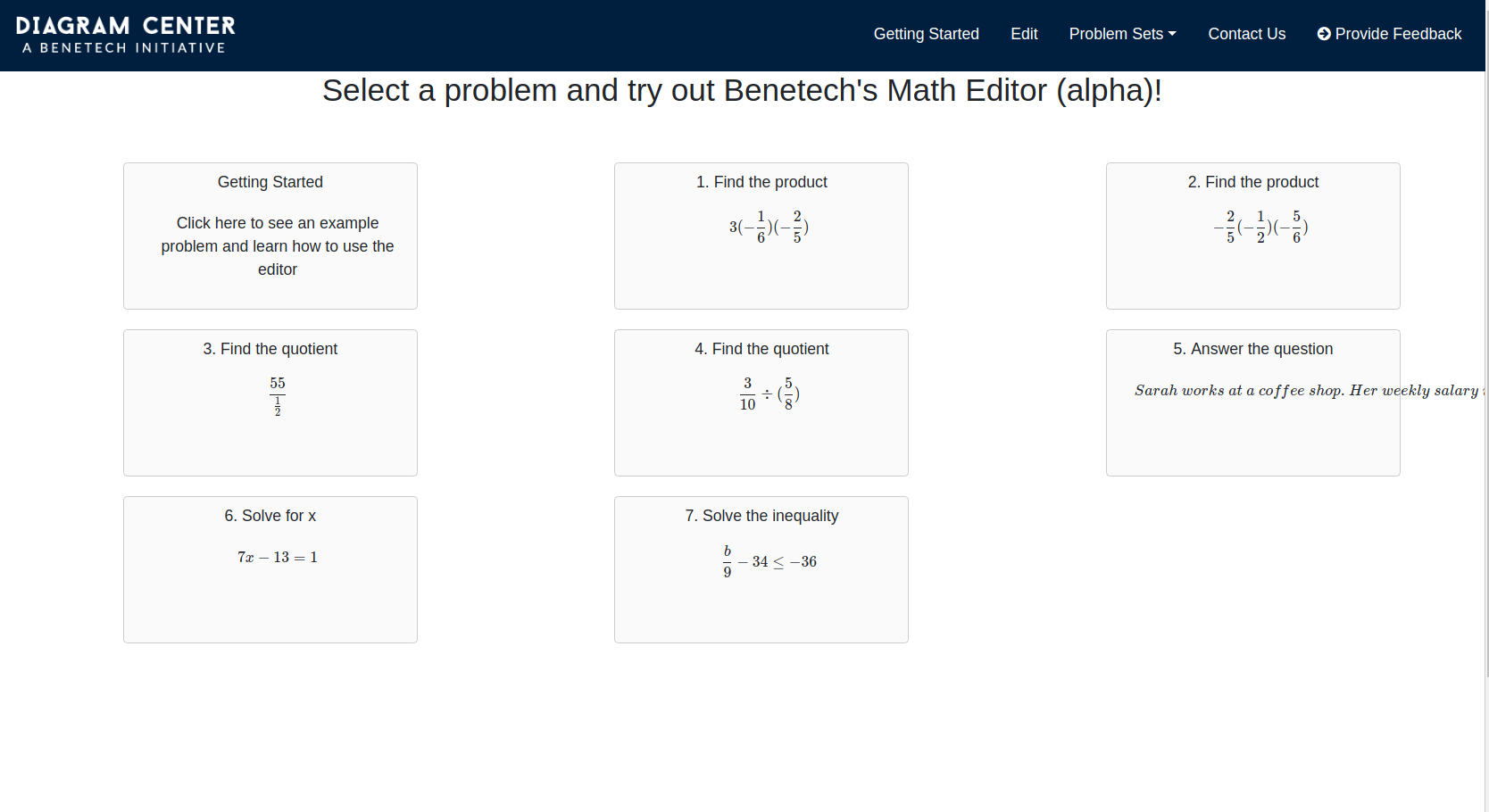This screenshot has width=1489, height=812.
Task: Click the page title heading
Action: pos(742,90)
